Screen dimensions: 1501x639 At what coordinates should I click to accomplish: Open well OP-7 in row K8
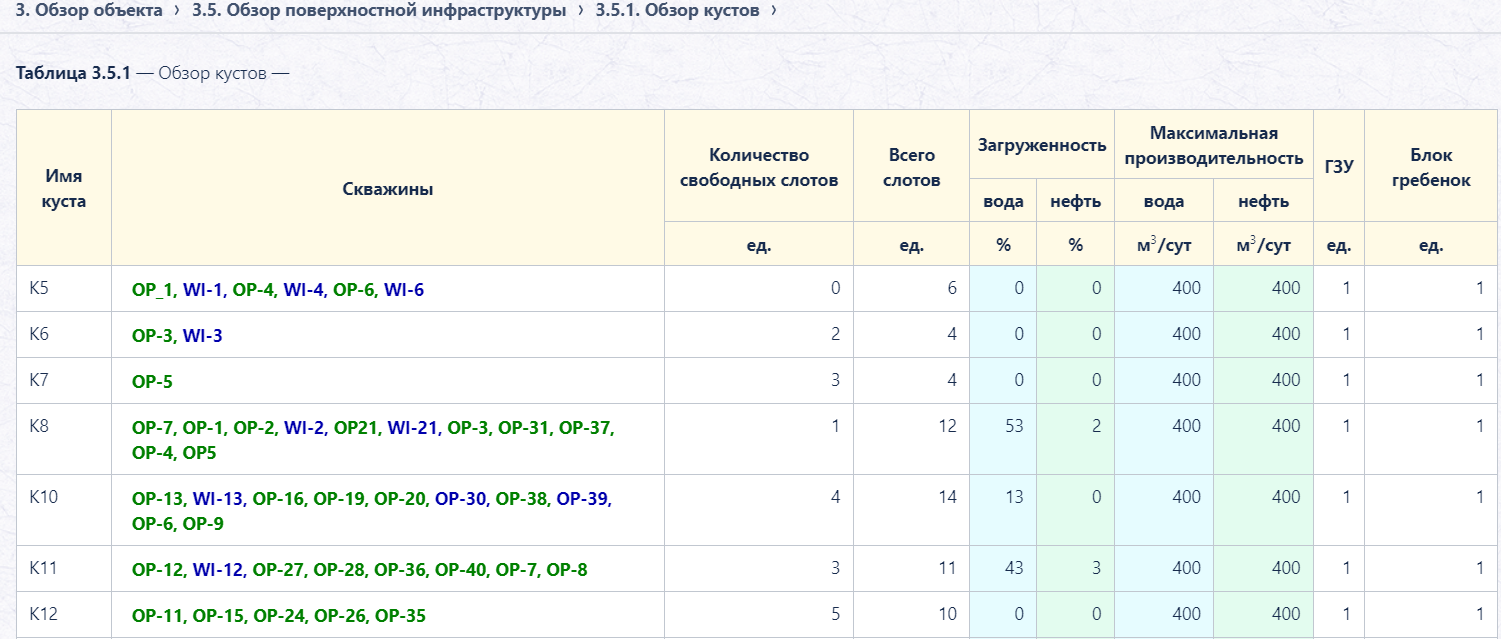pos(153,427)
